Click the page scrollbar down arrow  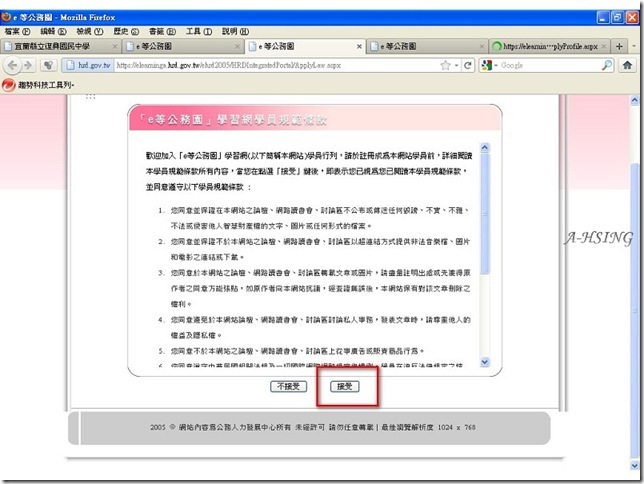[635, 465]
